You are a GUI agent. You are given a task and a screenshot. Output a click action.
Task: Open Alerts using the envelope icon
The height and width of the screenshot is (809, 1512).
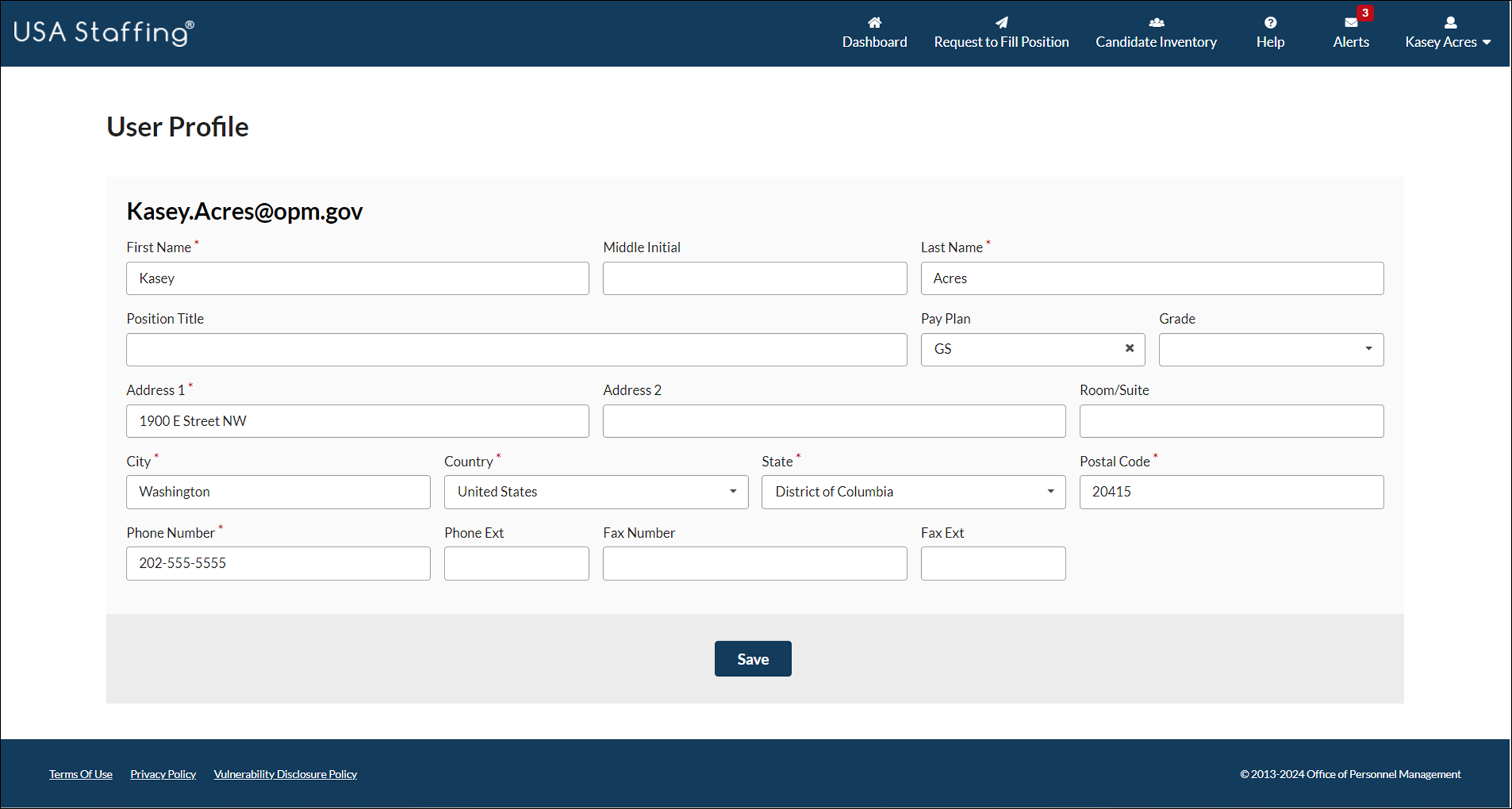coord(1350,22)
